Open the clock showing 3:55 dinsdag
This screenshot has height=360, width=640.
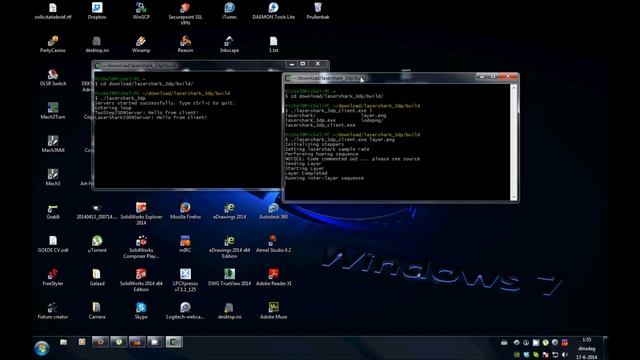pos(587,348)
